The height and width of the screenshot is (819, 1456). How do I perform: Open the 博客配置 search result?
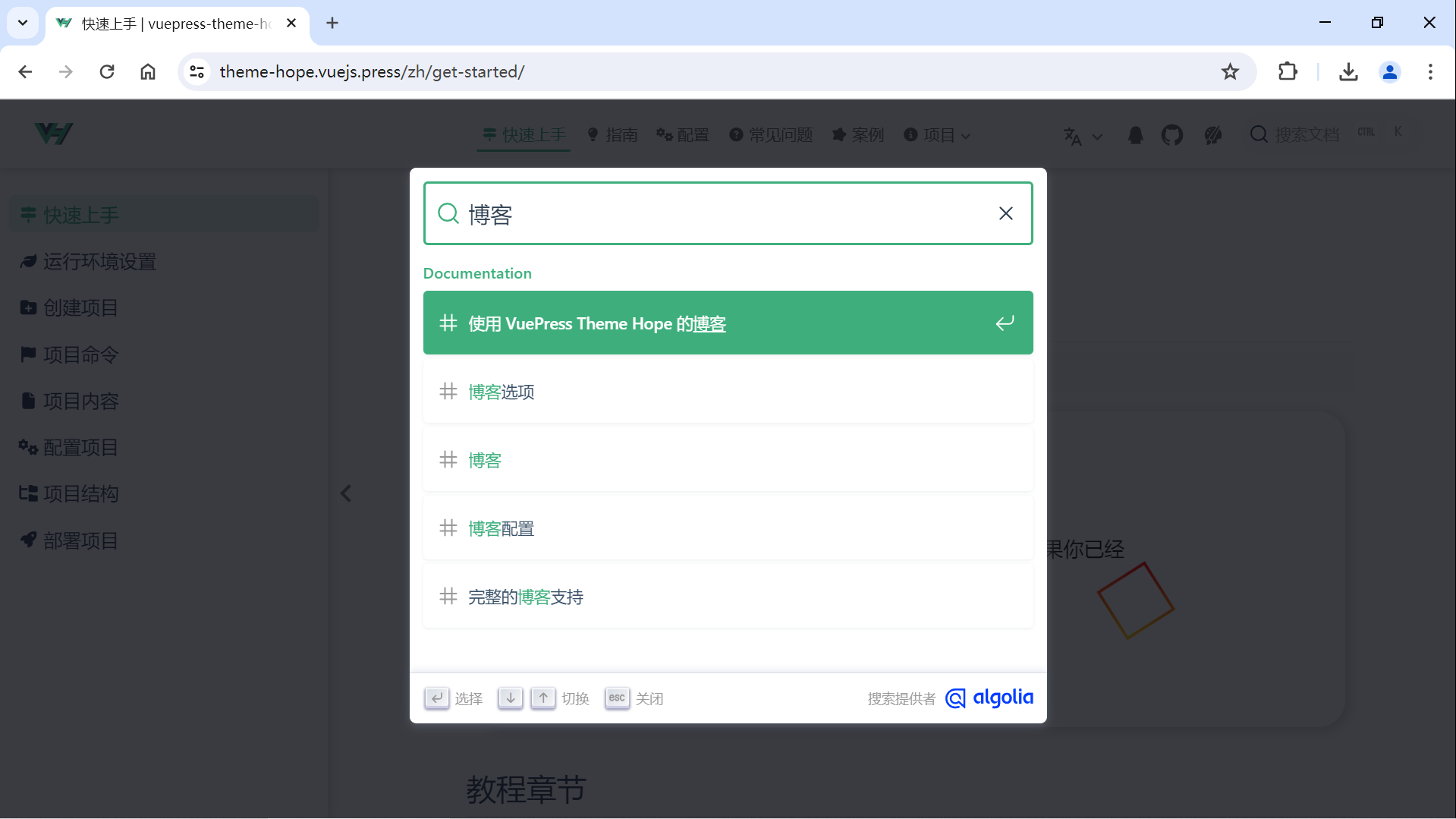pos(728,528)
